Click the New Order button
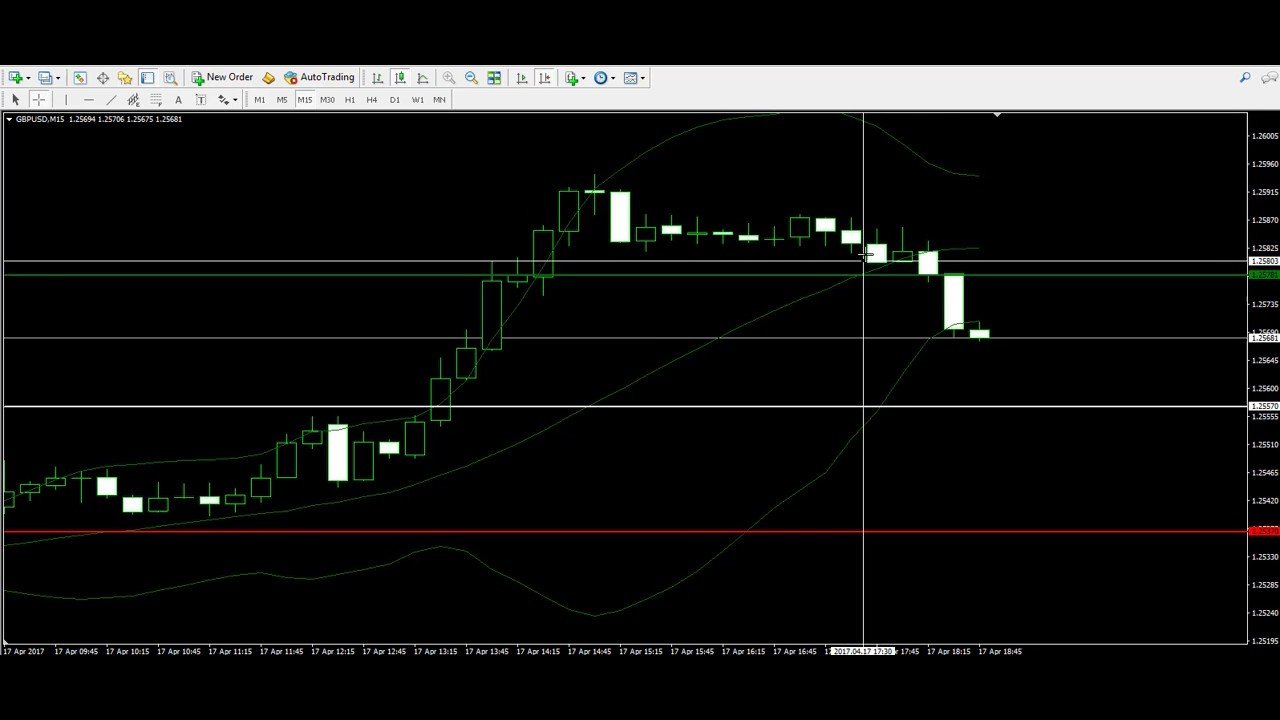The width and height of the screenshot is (1280, 720). tap(222, 77)
